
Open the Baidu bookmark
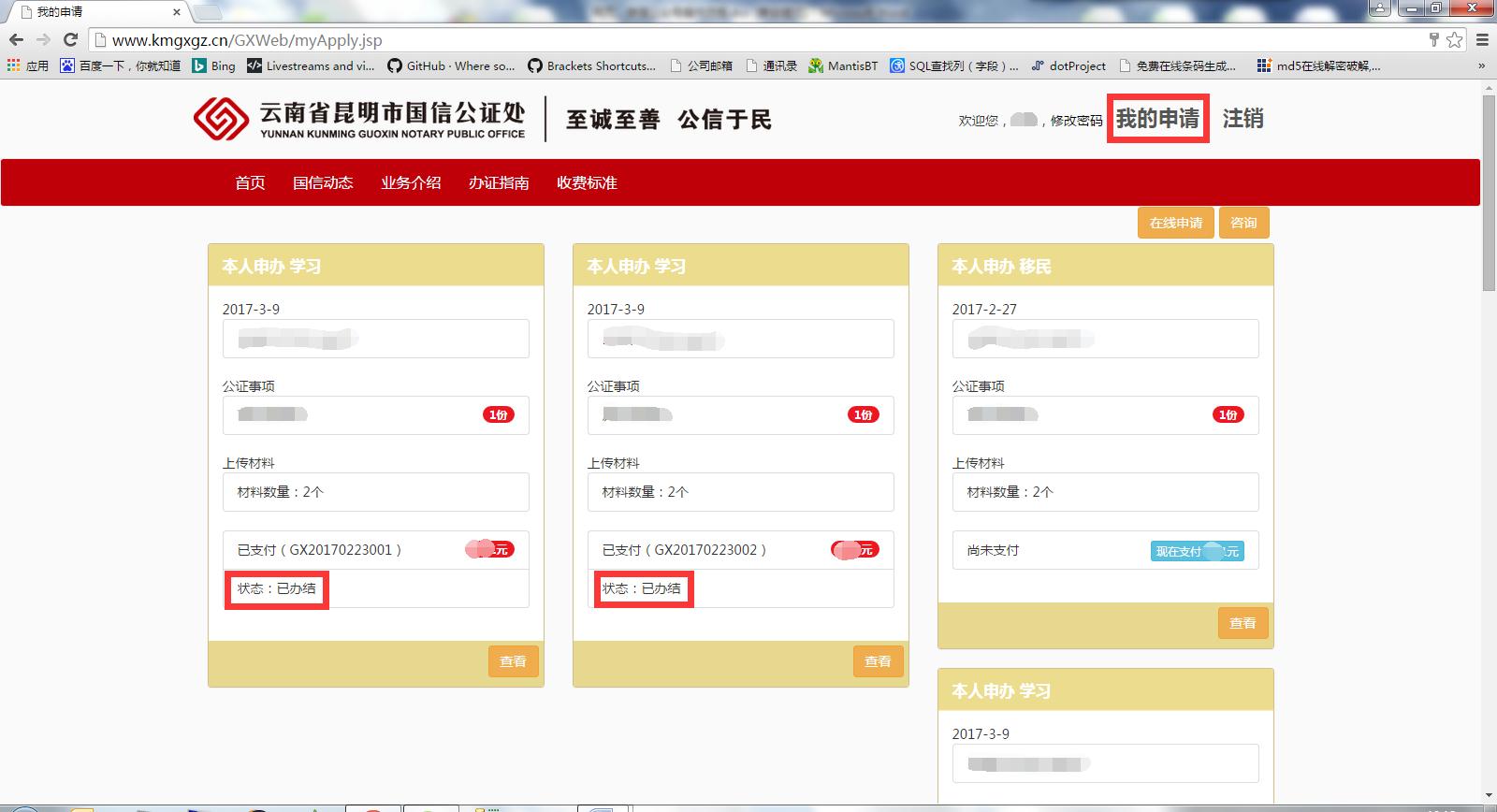coord(120,65)
